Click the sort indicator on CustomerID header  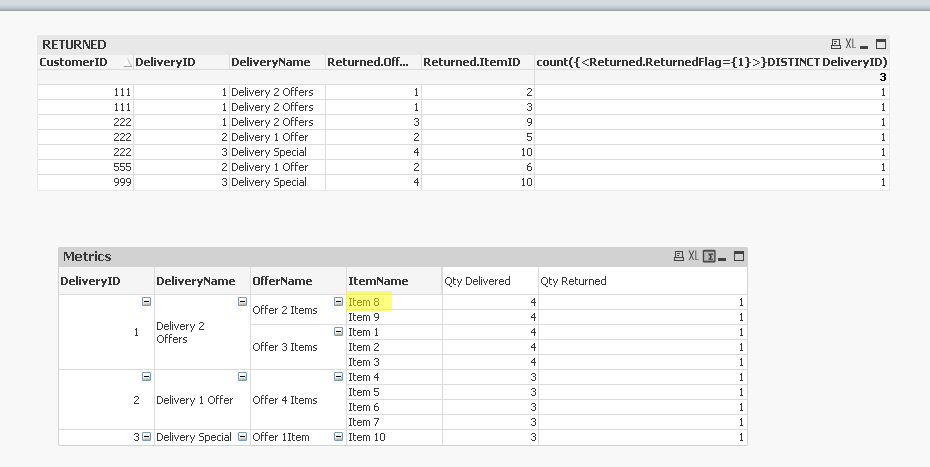tap(128, 63)
